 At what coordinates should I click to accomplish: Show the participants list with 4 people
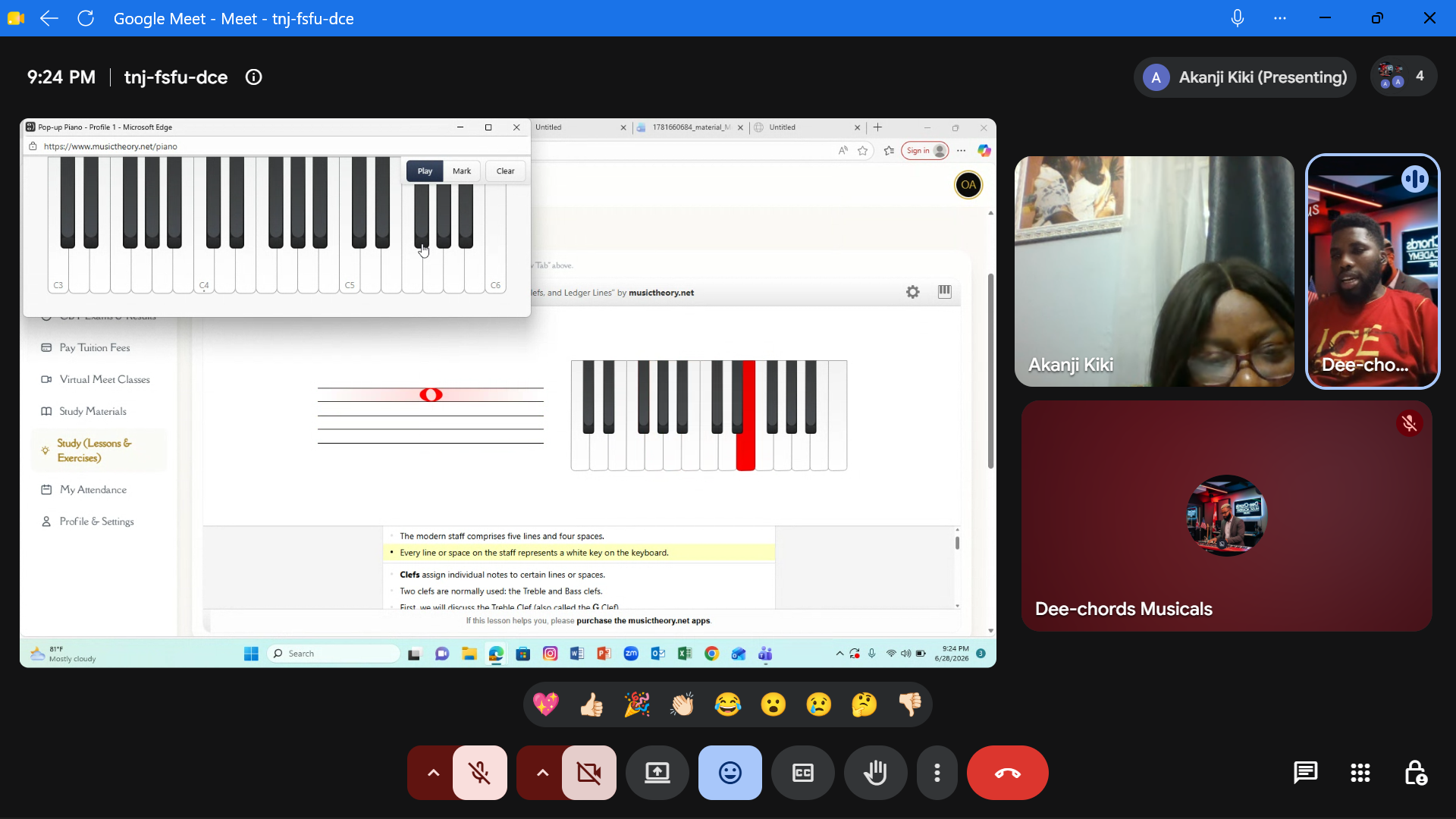click(x=1403, y=77)
